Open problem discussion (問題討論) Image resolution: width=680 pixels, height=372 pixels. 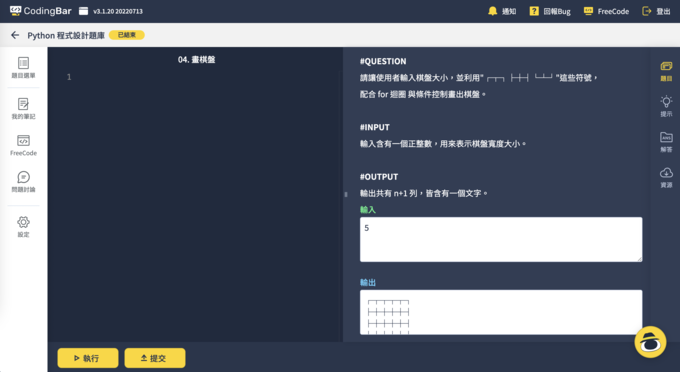[23, 182]
